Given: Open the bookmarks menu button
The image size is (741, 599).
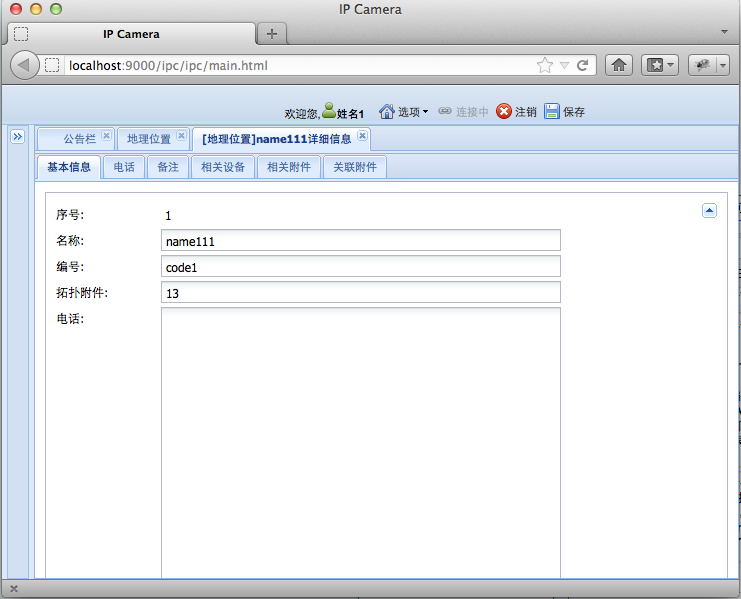Looking at the screenshot, I should 660,65.
